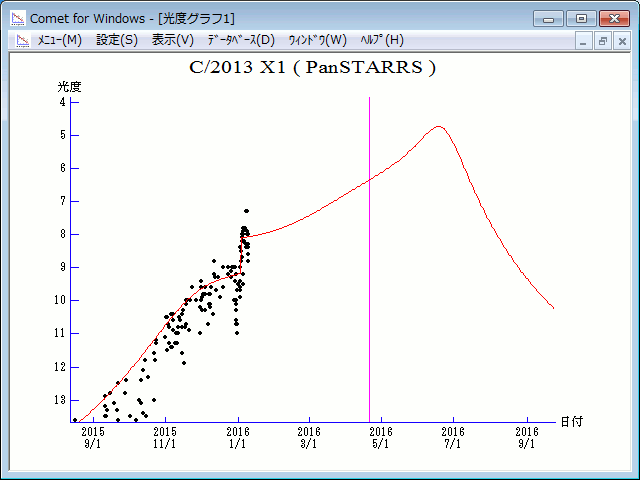Screen dimensions: 640x480
Task: Click the magnitude 13 axis label
Action: (60, 400)
